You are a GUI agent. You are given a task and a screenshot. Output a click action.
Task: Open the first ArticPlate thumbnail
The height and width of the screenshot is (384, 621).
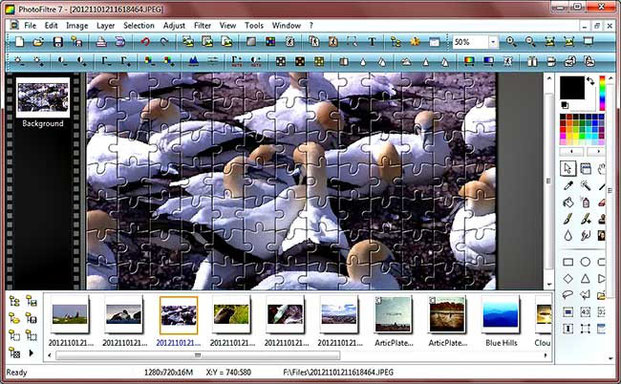click(393, 314)
